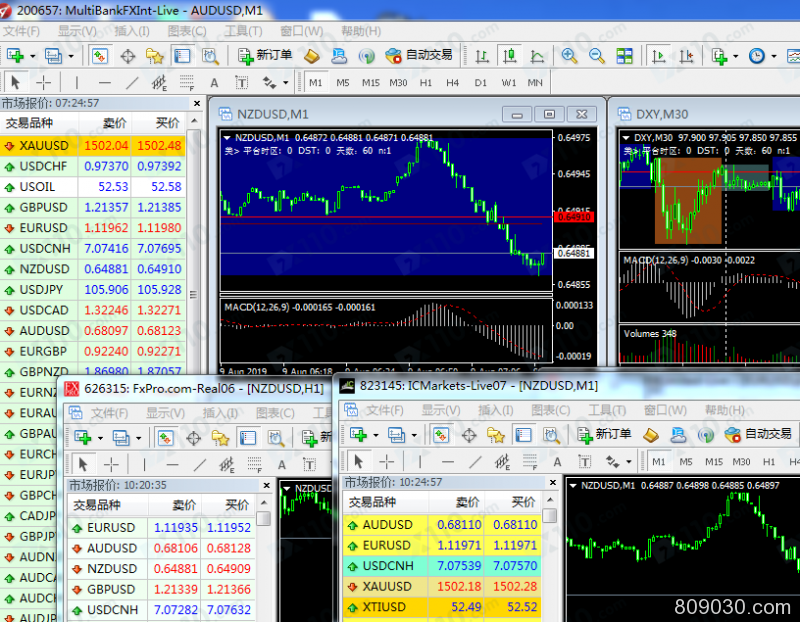Click the Zoom Out magnifier icon
The height and width of the screenshot is (622, 800).
[596, 56]
